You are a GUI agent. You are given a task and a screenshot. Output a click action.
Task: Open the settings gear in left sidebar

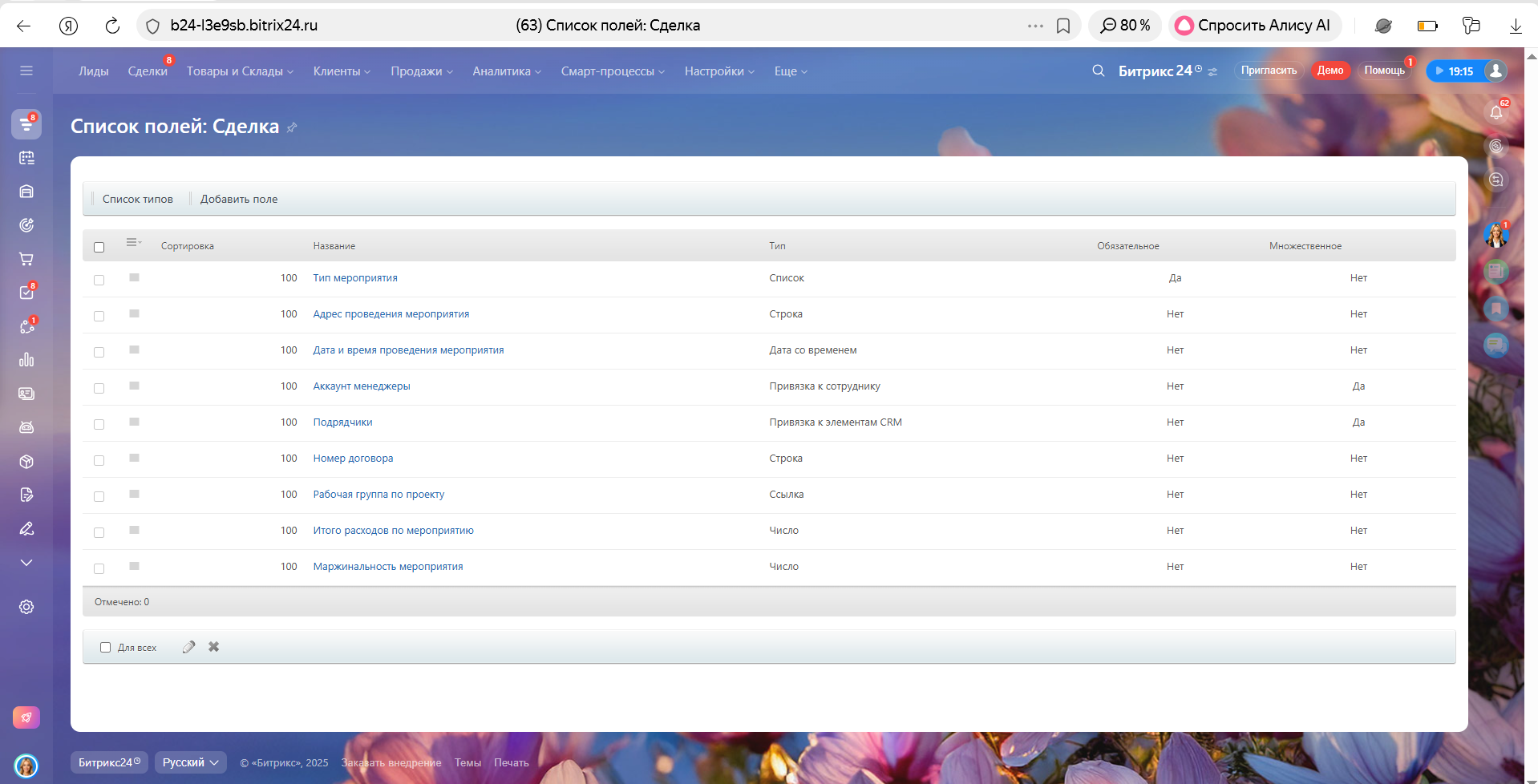pos(26,607)
